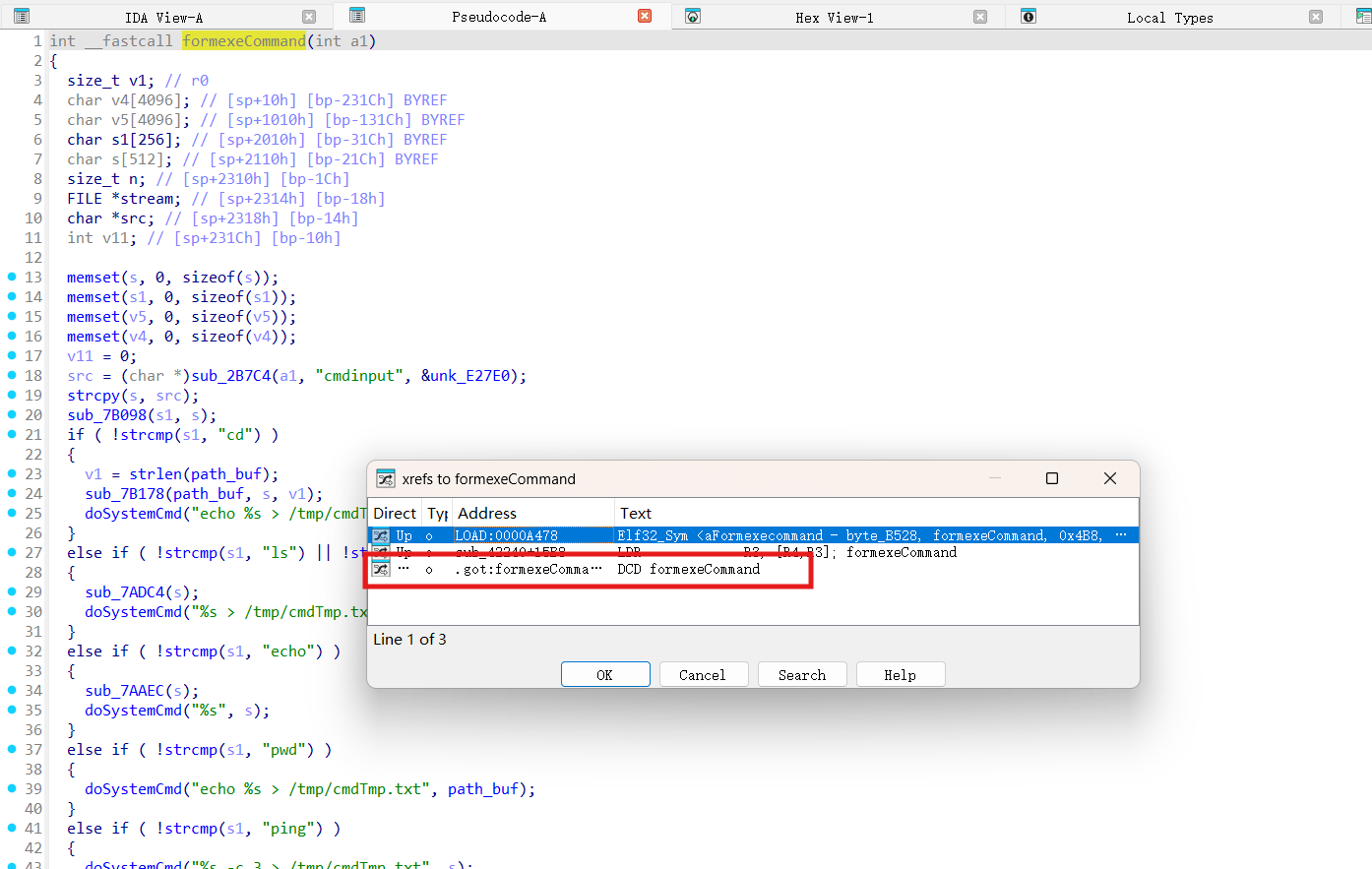Click the xref icon of the LOAD:0000A478 row
The image size is (1372, 869).
381,535
